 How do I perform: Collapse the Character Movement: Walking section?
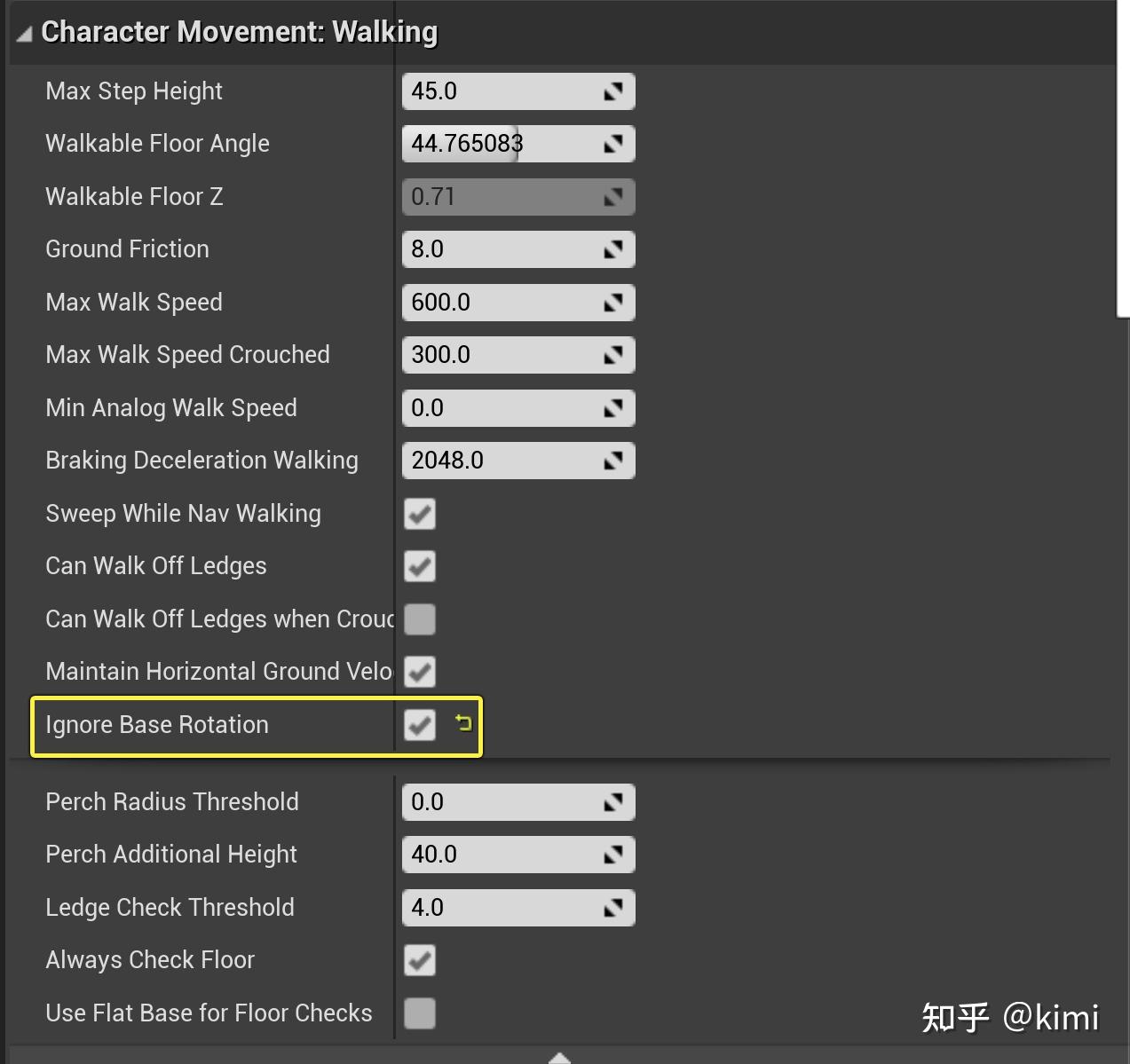tap(24, 32)
